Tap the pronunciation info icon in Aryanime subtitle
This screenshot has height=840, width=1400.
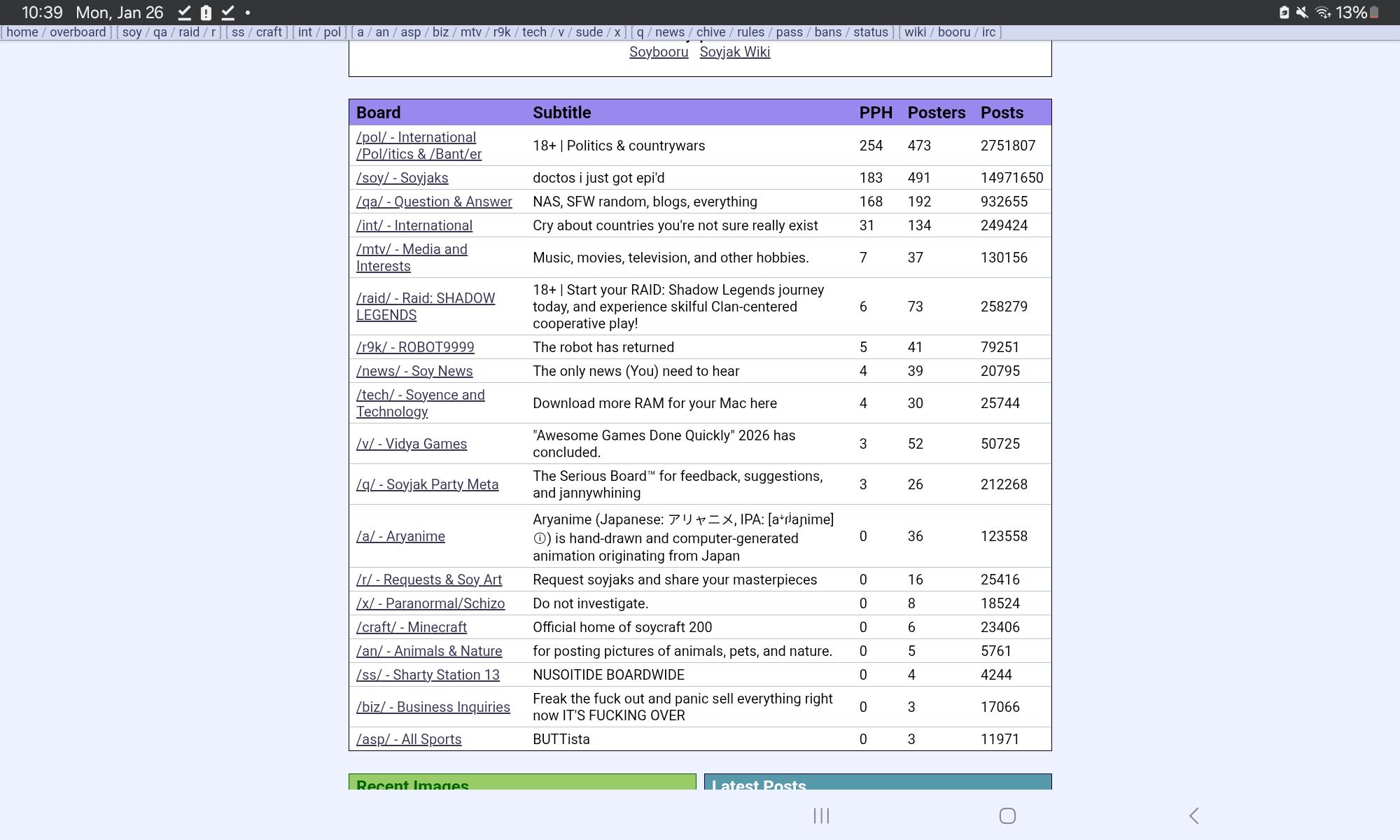(540, 538)
